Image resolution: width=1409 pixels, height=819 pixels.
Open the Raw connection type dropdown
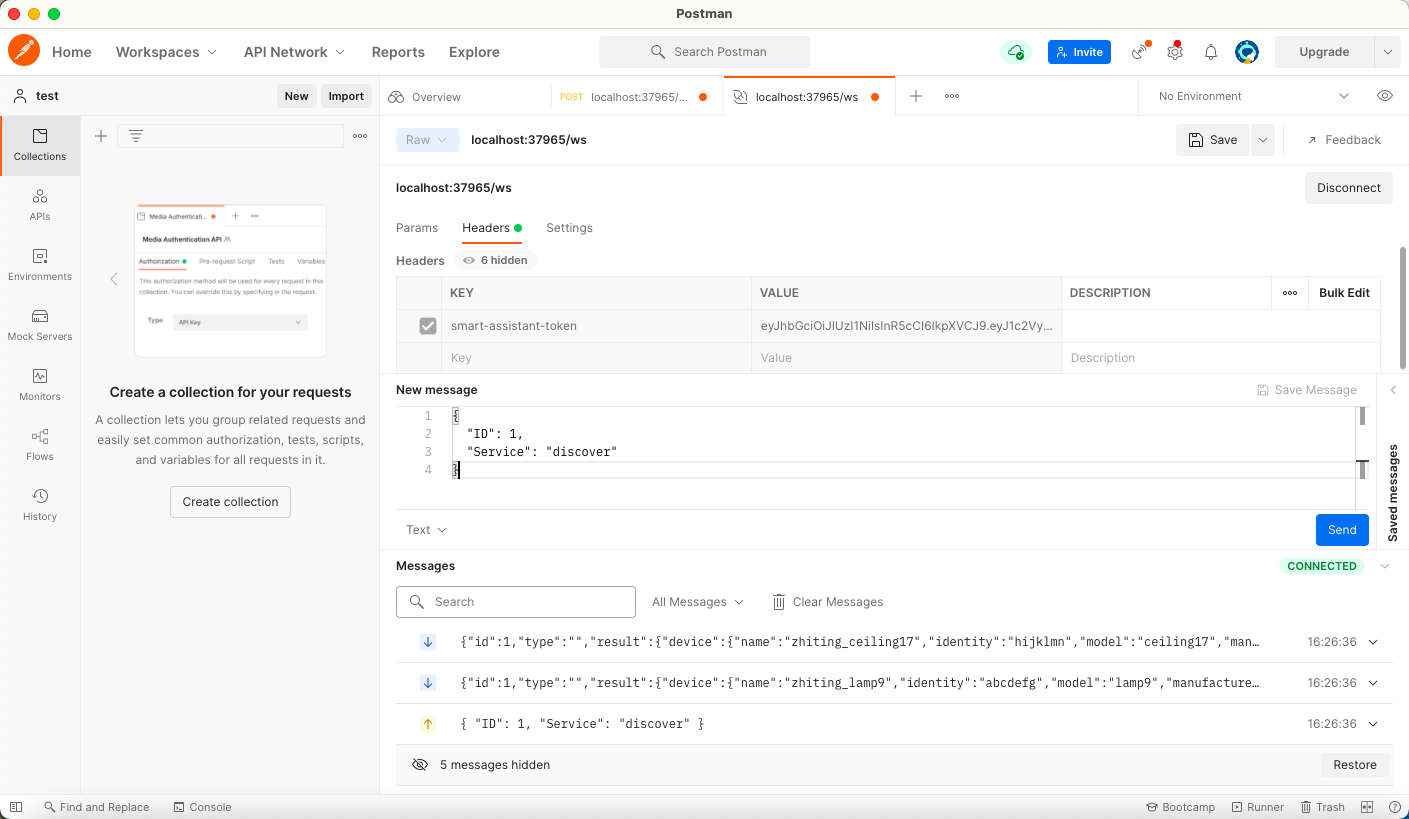428,140
